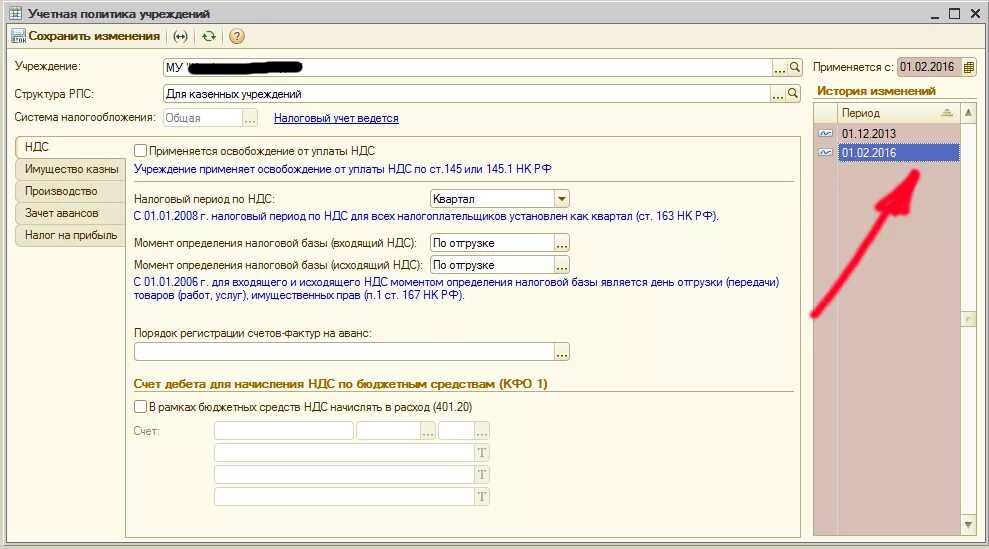Minimize the Учетная политика учреждений window

pyautogui.click(x=935, y=14)
